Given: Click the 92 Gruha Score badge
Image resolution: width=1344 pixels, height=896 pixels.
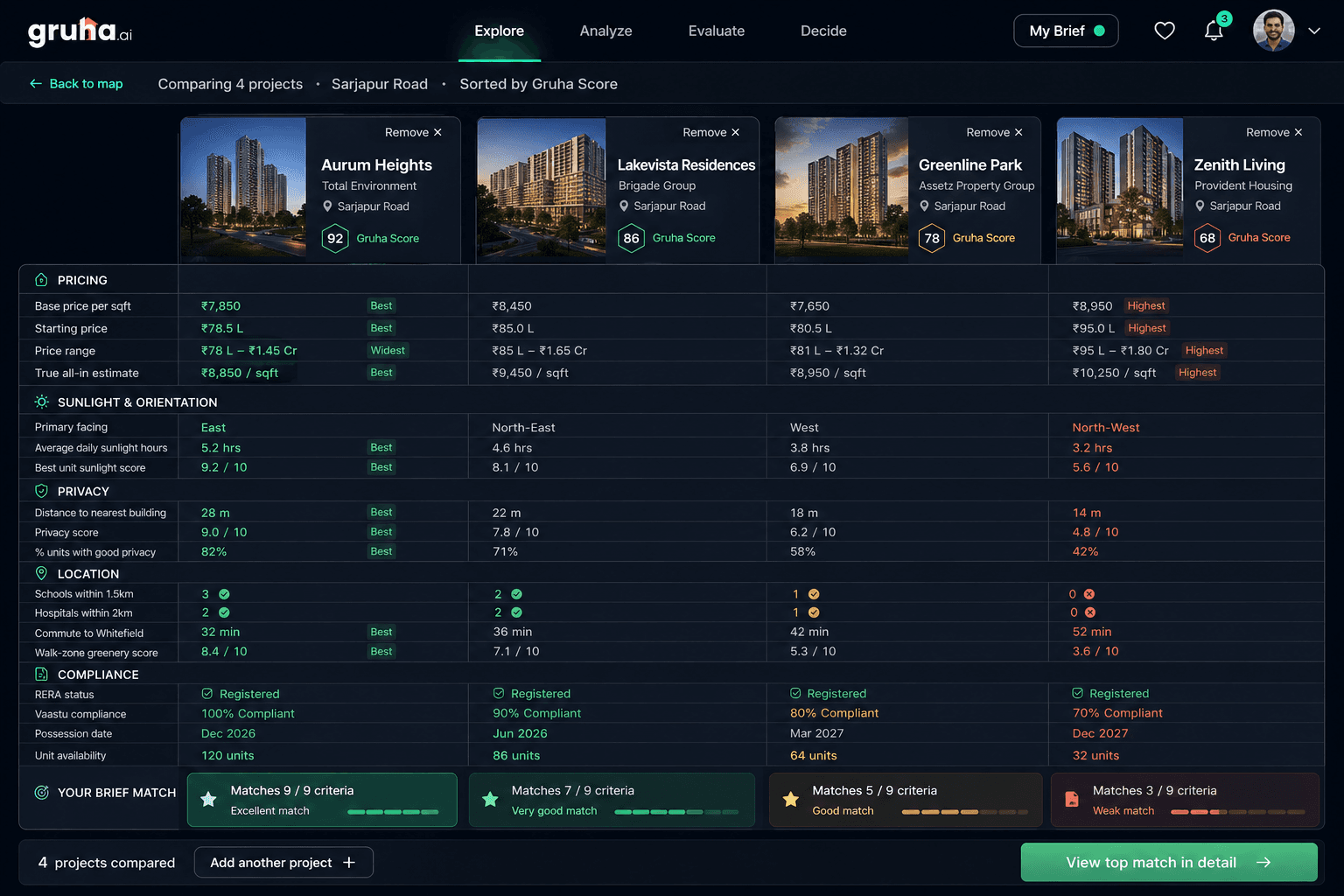Looking at the screenshot, I should click(335, 238).
